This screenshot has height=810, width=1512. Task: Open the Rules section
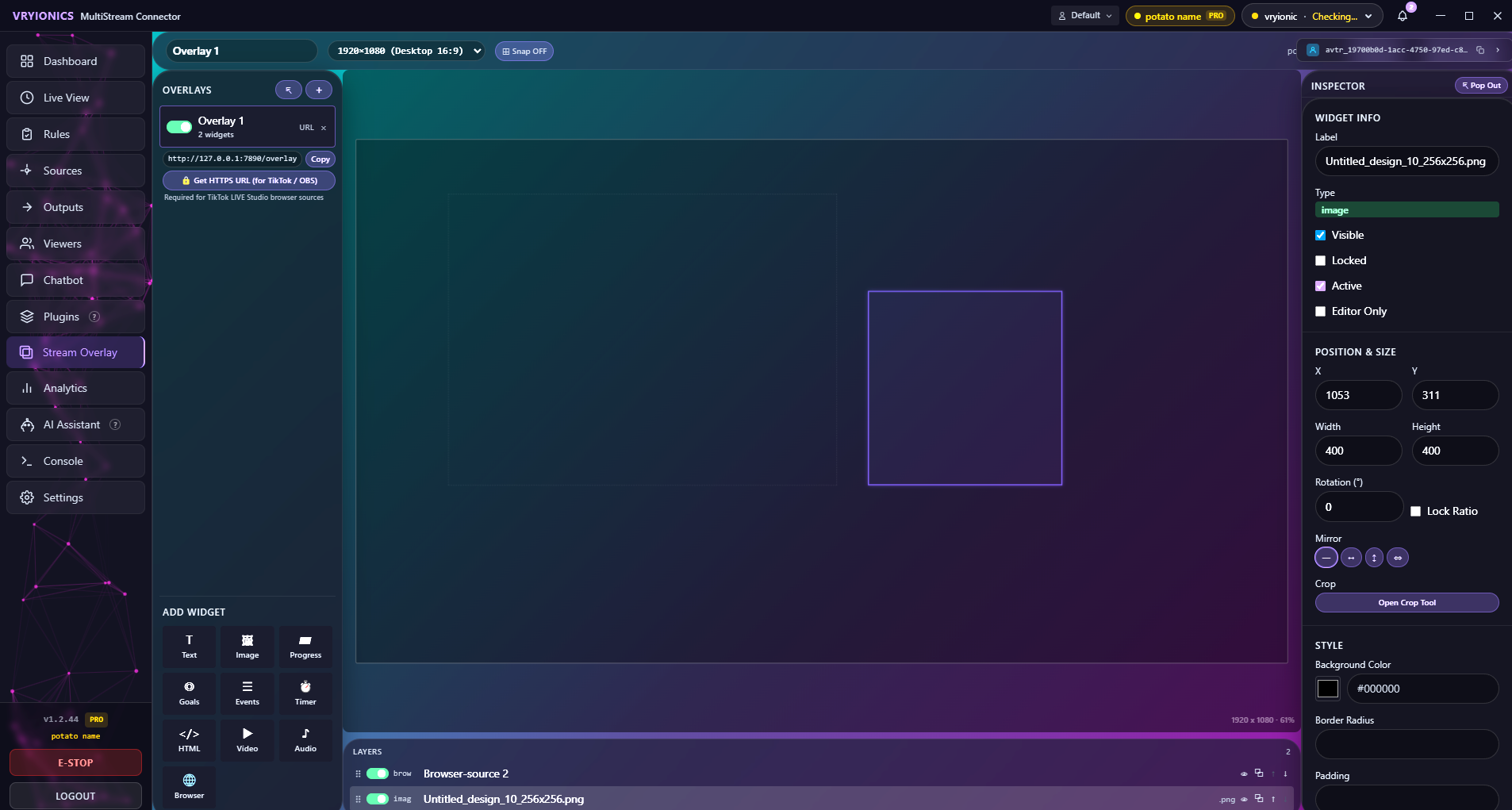pyautogui.click(x=75, y=134)
